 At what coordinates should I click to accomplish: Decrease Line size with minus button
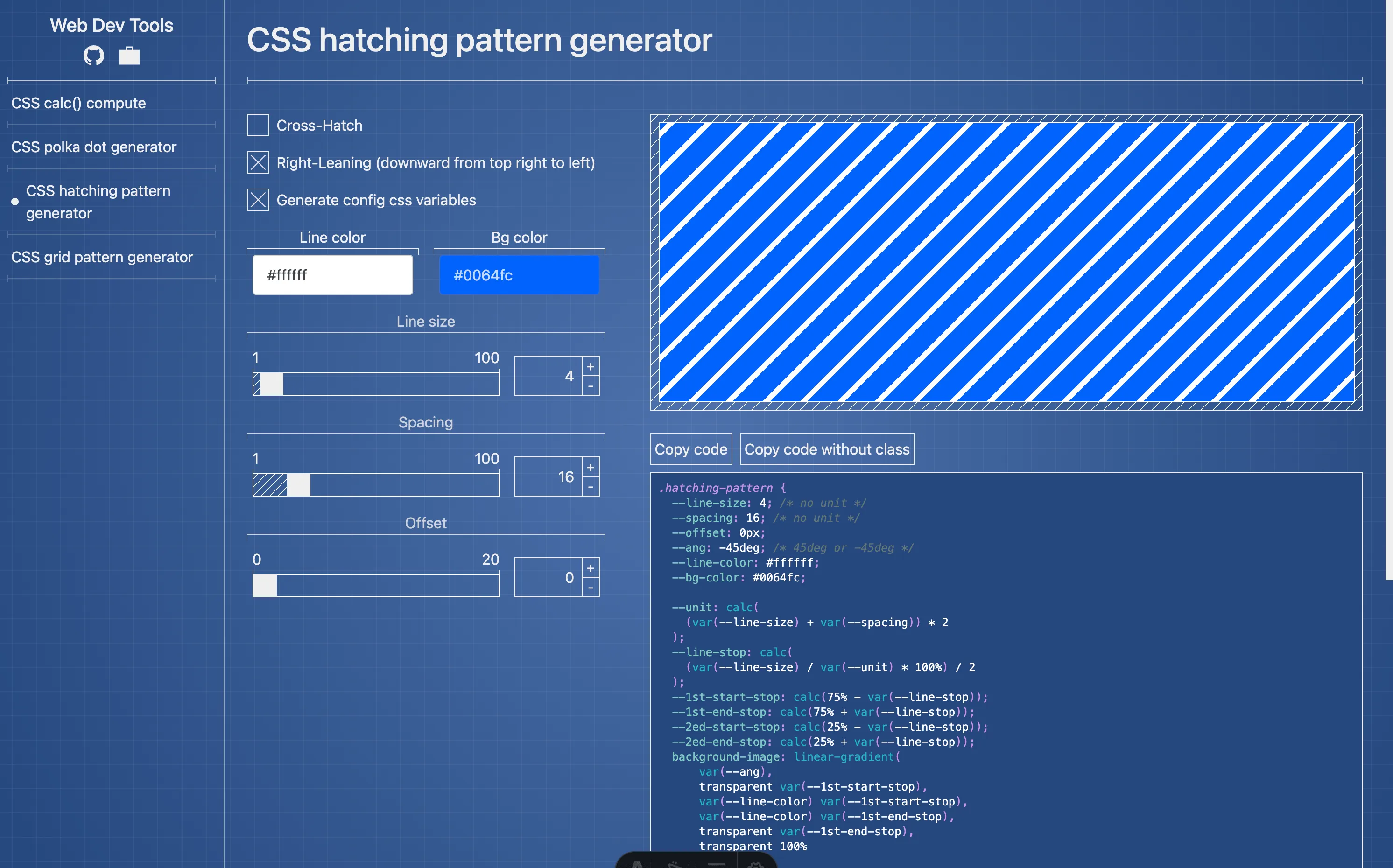pos(590,386)
